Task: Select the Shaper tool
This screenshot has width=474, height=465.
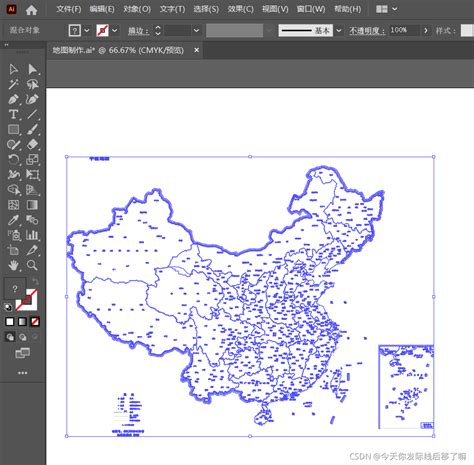Action: coord(13,144)
